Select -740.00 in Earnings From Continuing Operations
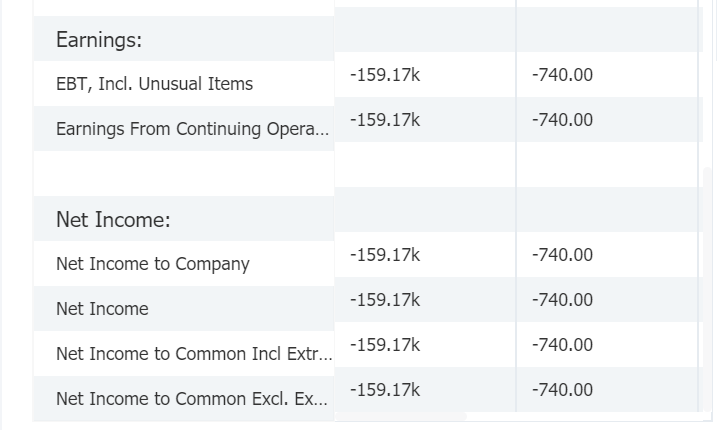The height and width of the screenshot is (430, 717). [x=562, y=119]
